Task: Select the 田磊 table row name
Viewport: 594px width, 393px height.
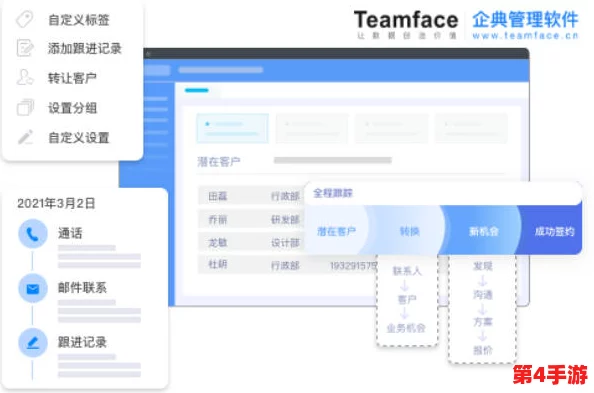Action: [218, 196]
